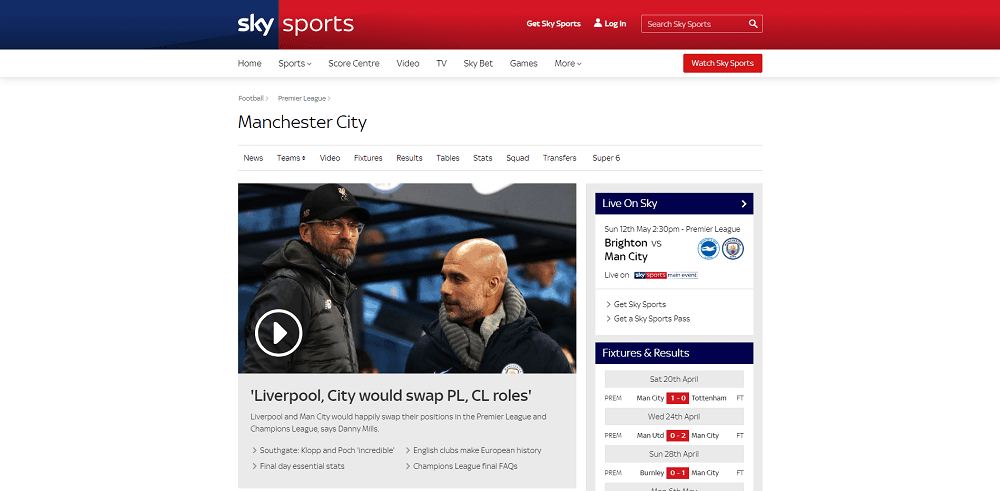Click the Live On Sky arrow

point(744,204)
